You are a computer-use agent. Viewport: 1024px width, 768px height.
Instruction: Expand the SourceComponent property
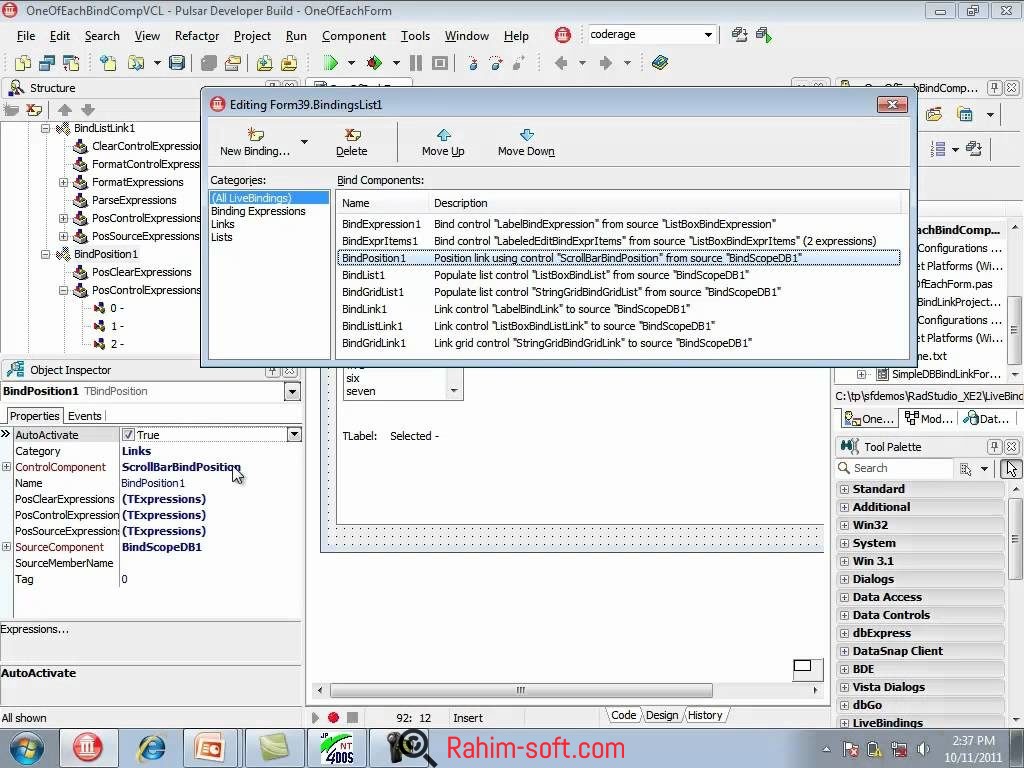[7, 547]
